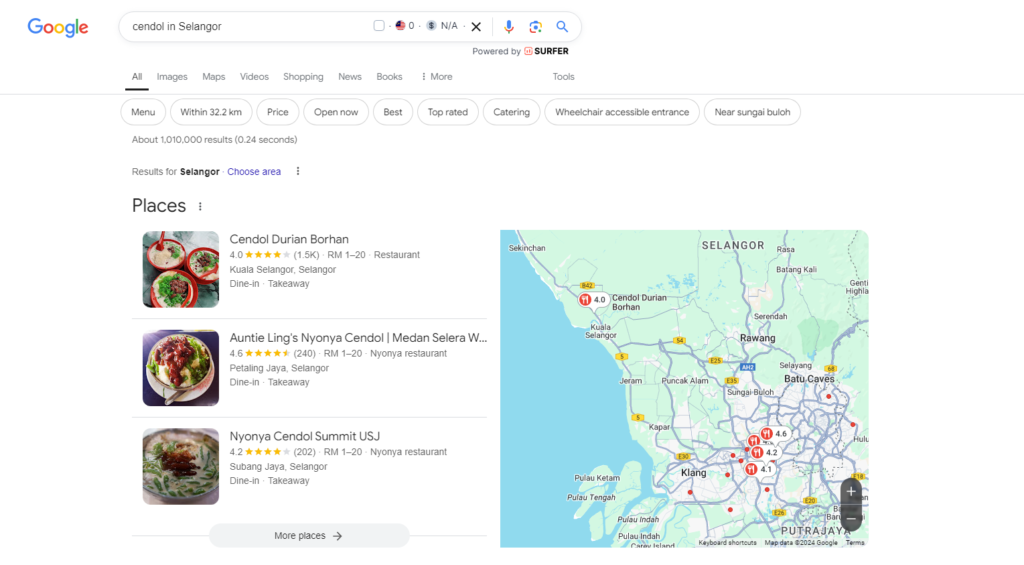
Task: Click the 4.2 restaurant pin on map
Action: click(764, 452)
